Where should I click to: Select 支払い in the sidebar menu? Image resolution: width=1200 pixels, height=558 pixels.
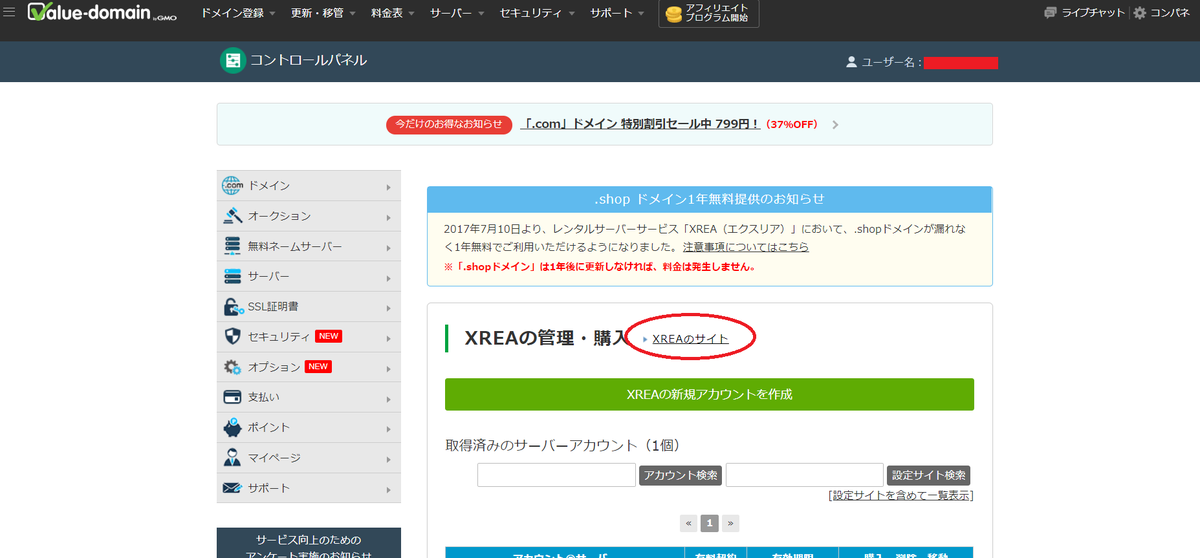click(309, 397)
